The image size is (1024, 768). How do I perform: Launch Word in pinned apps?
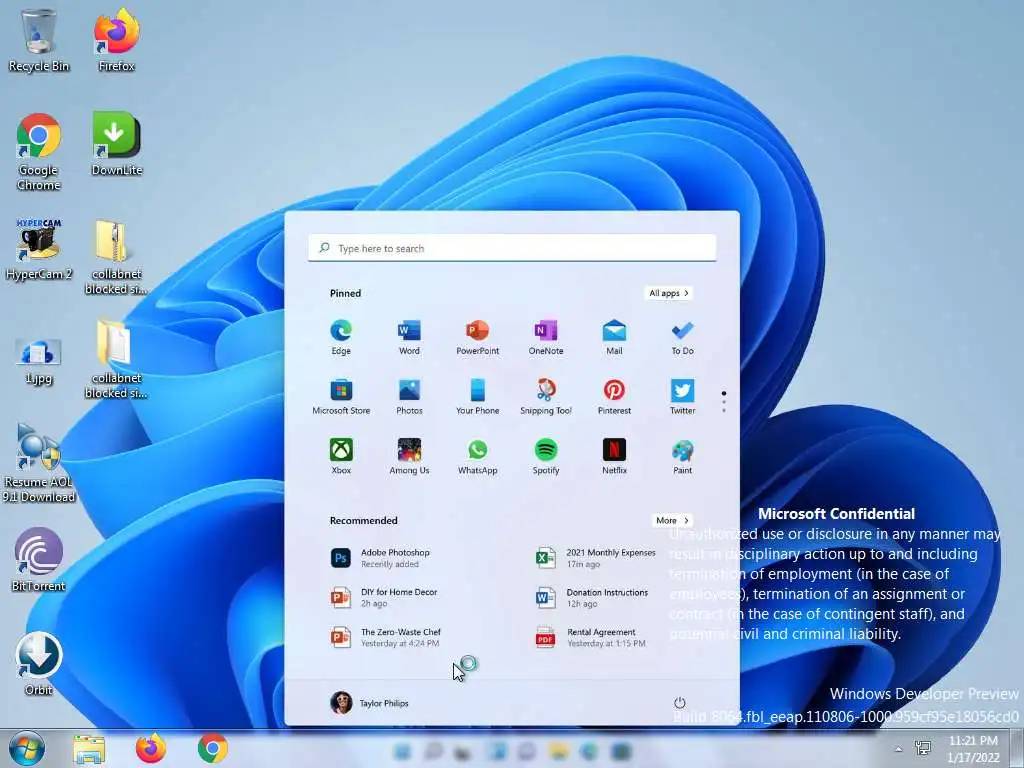[x=409, y=337]
